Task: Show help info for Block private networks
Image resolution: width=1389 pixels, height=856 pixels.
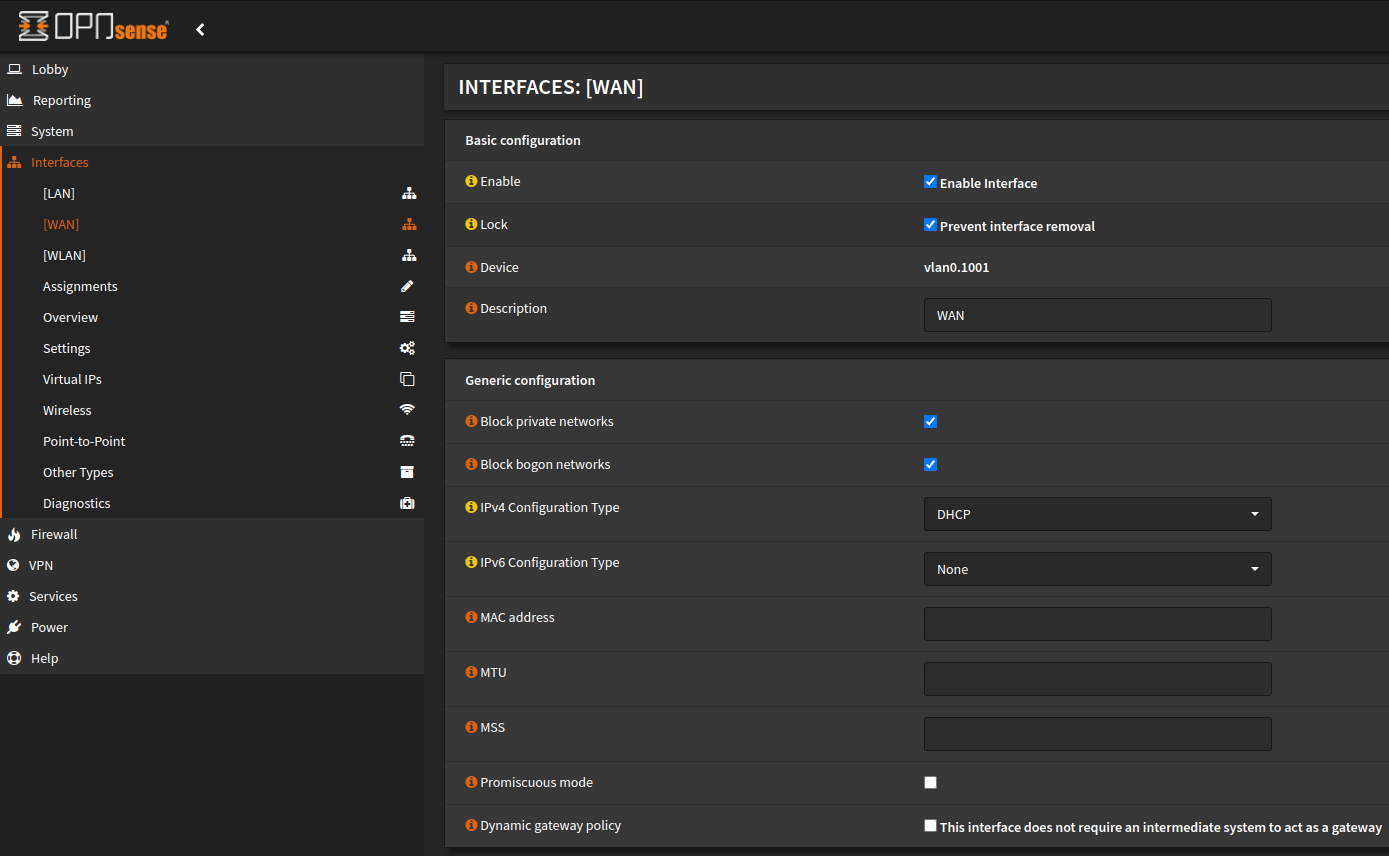Action: coord(471,421)
